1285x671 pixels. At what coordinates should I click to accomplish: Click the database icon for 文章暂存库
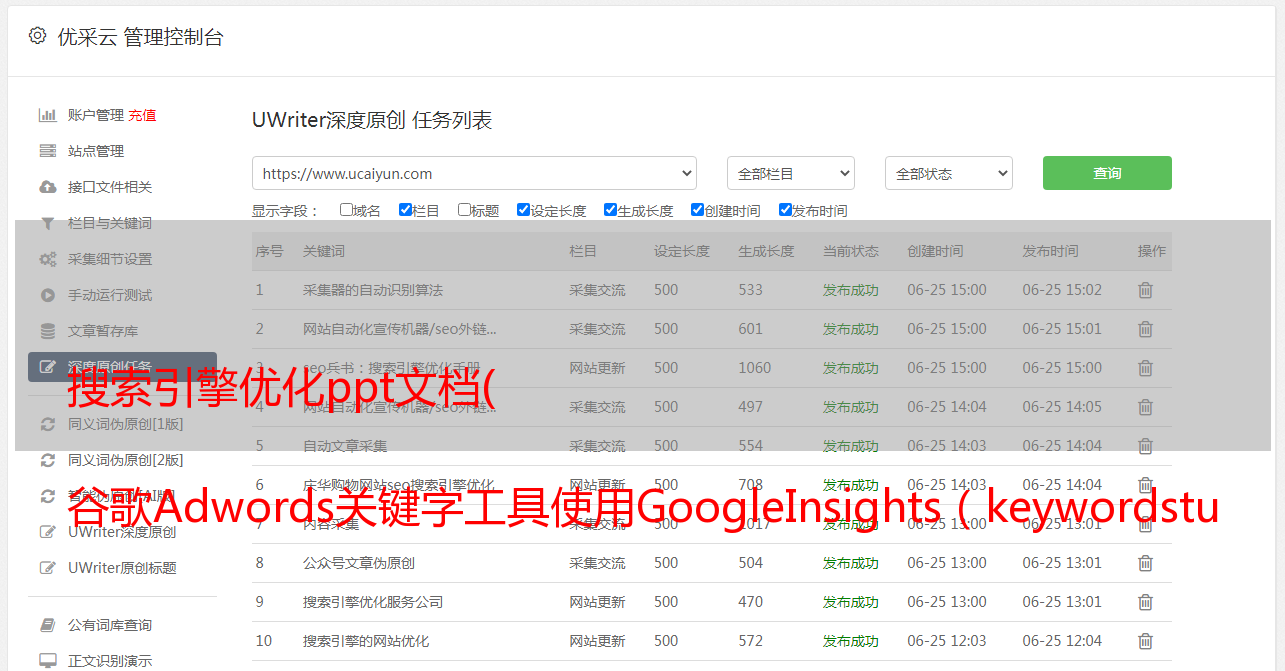[47, 331]
